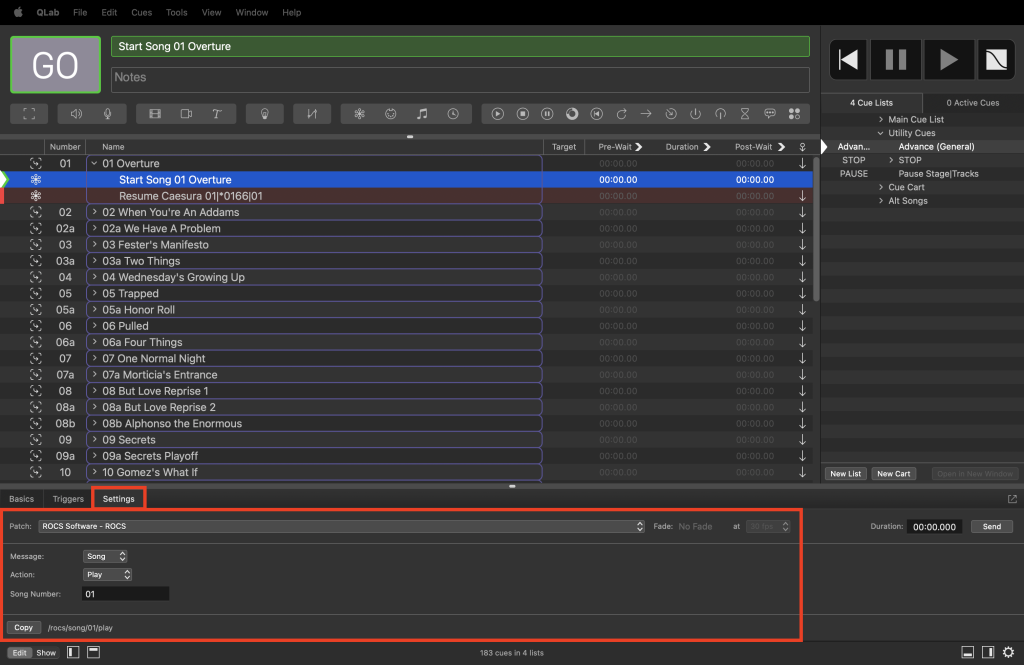Add a Script cue with the four-dots icon
This screenshot has width=1024, height=665.
point(795,114)
